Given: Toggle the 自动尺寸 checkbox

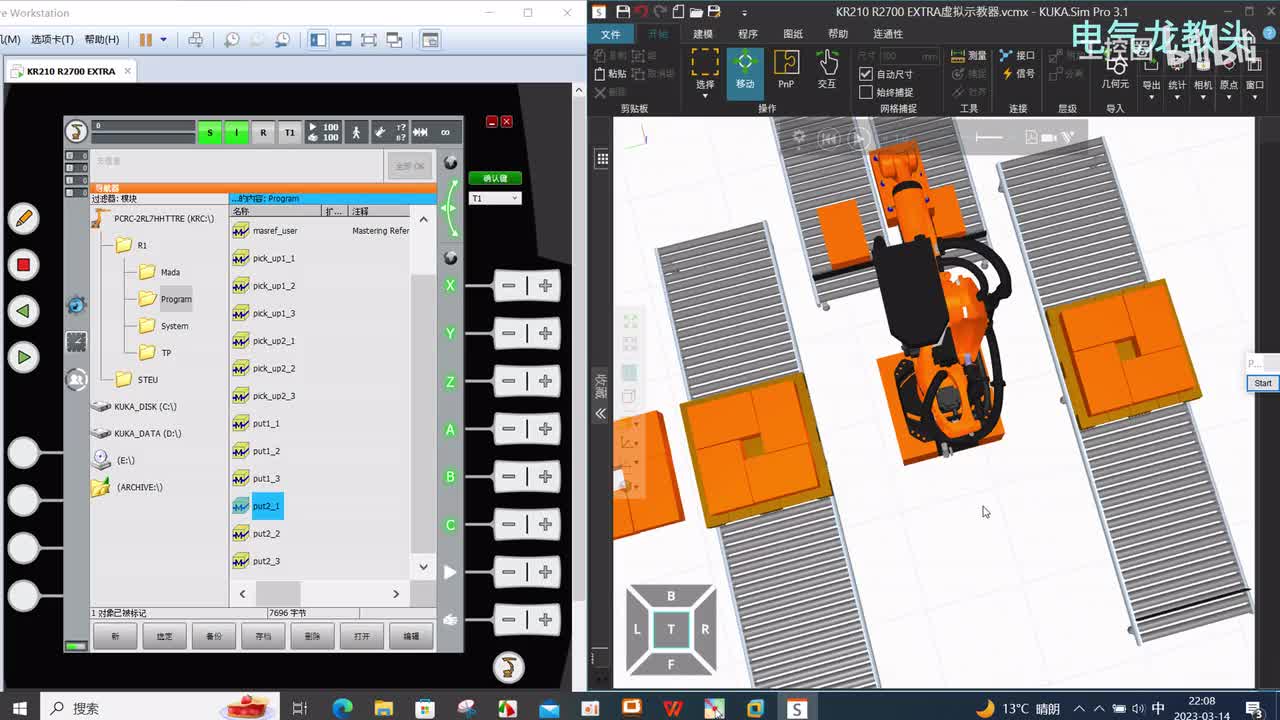Looking at the screenshot, I should point(866,74).
